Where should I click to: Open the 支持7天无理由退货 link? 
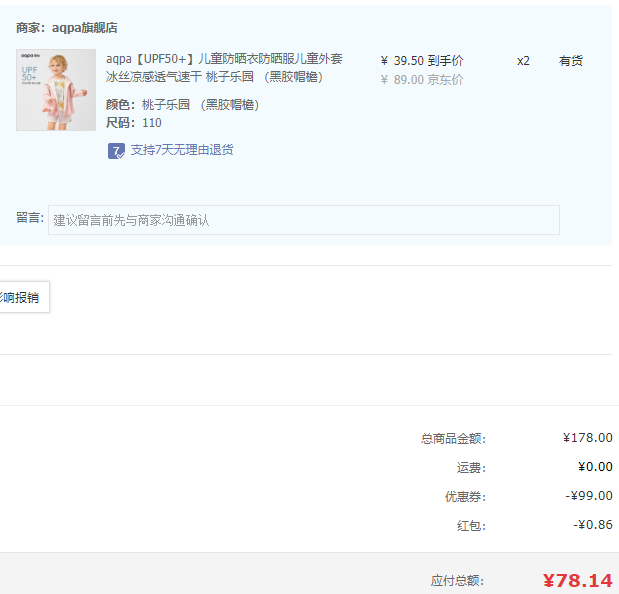point(182,150)
